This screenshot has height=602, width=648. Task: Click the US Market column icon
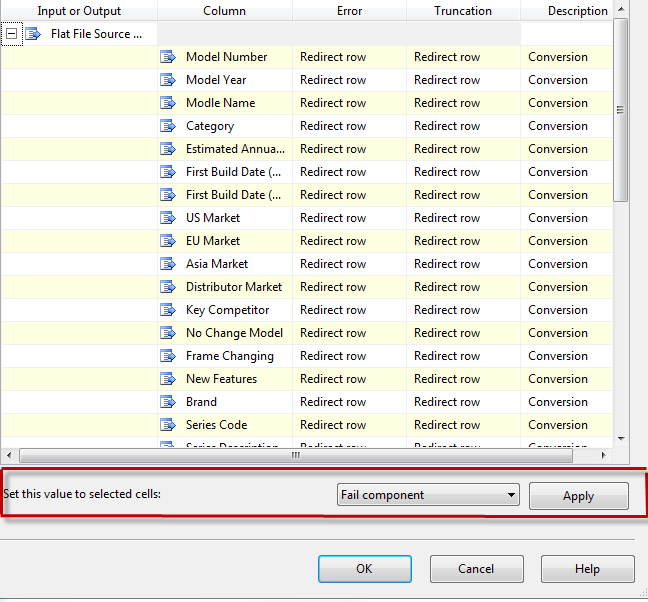[168, 218]
